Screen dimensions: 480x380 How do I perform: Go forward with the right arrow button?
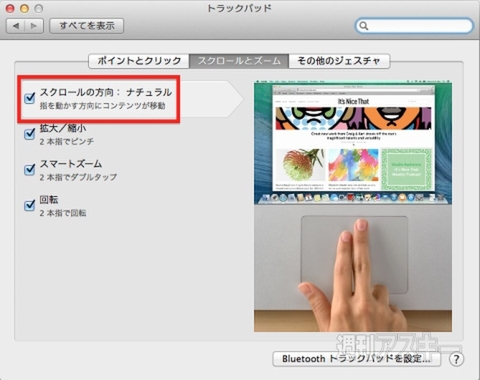tap(34, 26)
